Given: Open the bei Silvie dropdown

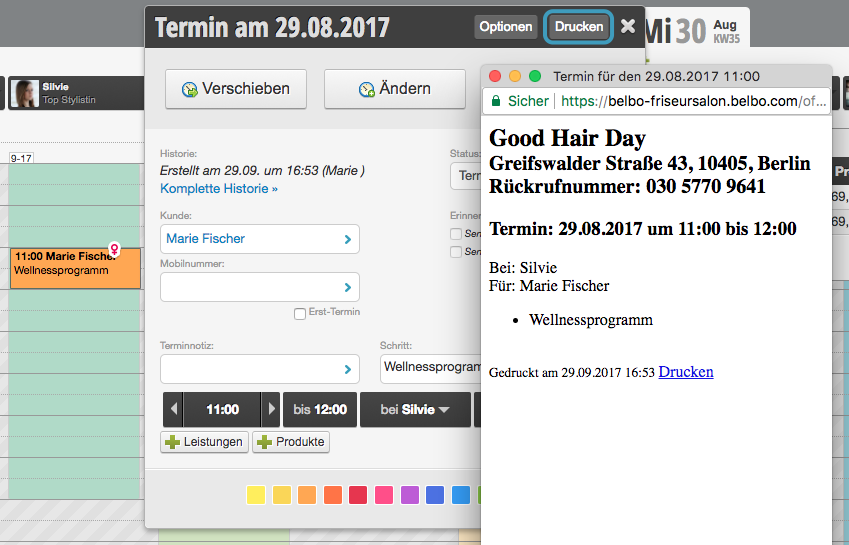Looking at the screenshot, I should (x=415, y=410).
